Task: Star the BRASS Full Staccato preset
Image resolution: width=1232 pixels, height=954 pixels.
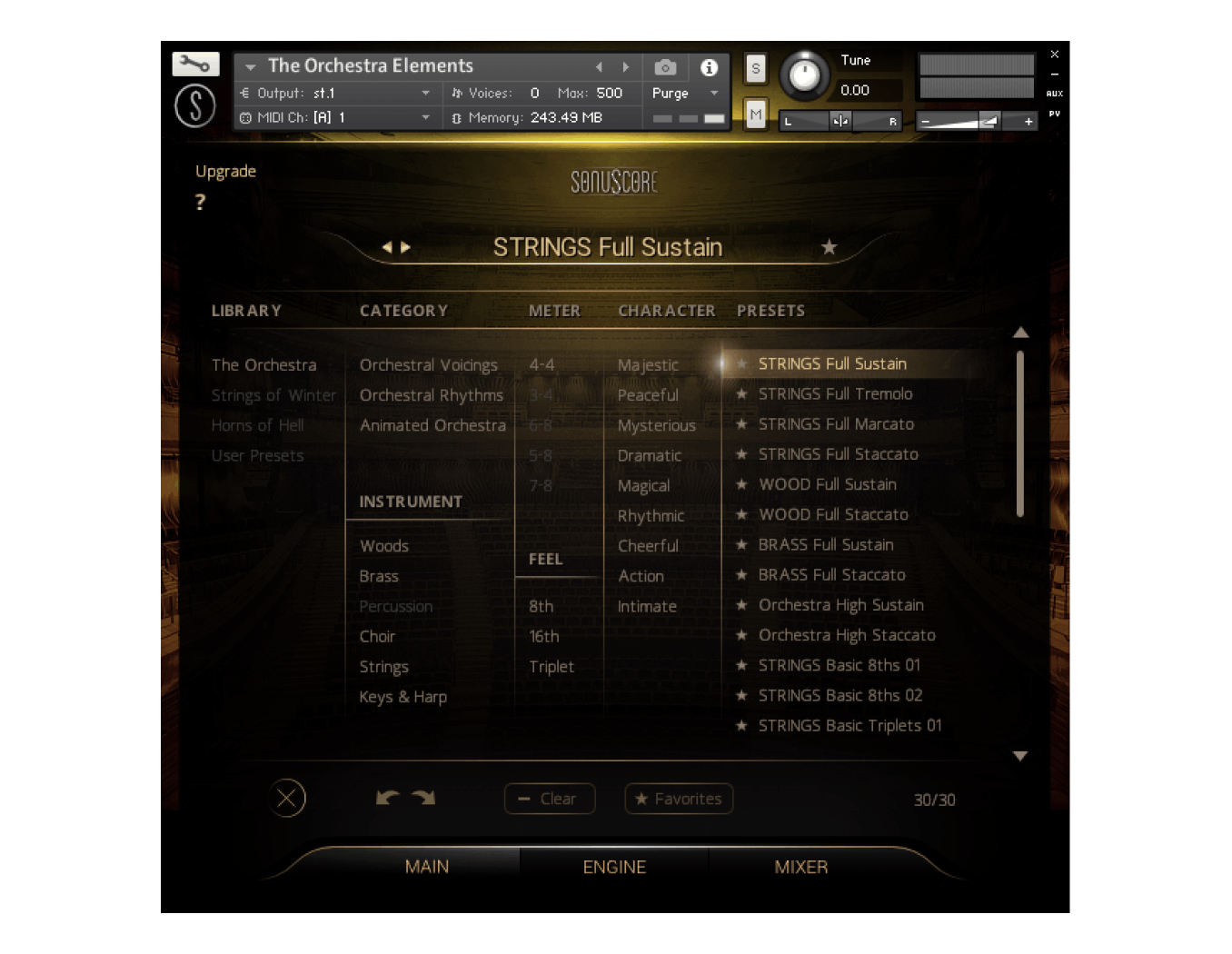Action: [x=741, y=574]
